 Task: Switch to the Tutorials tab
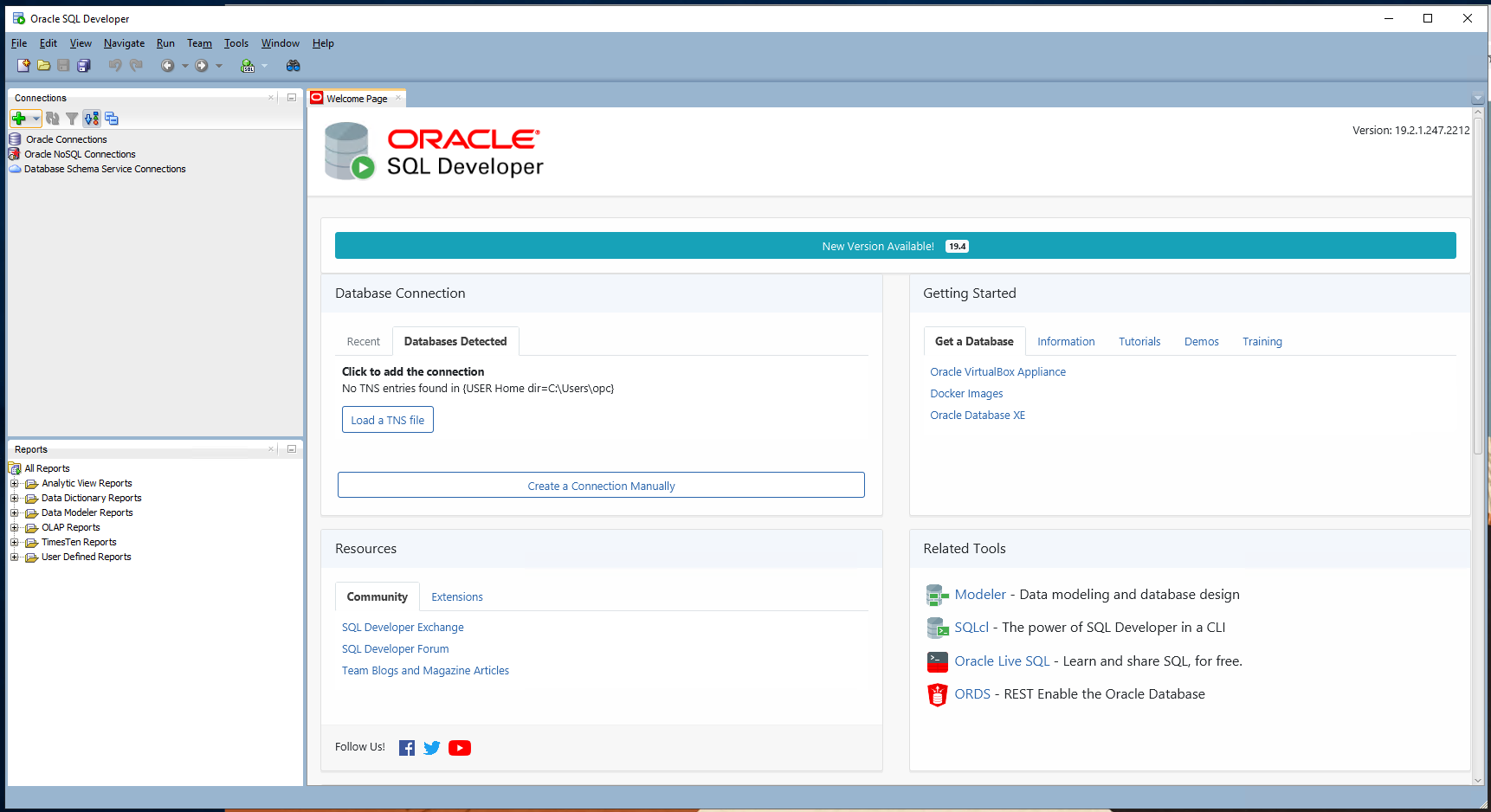[x=1139, y=342]
